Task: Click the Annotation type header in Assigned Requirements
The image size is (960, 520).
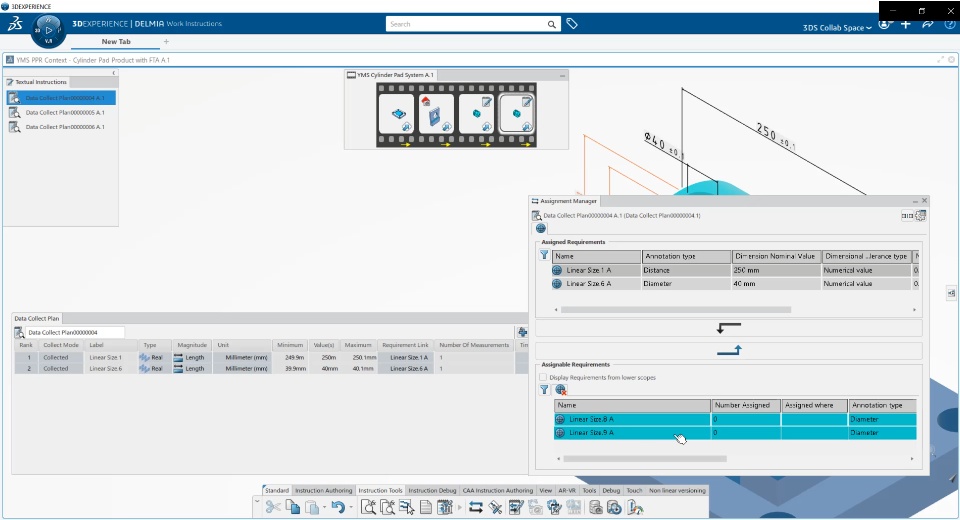Action: (x=686, y=256)
